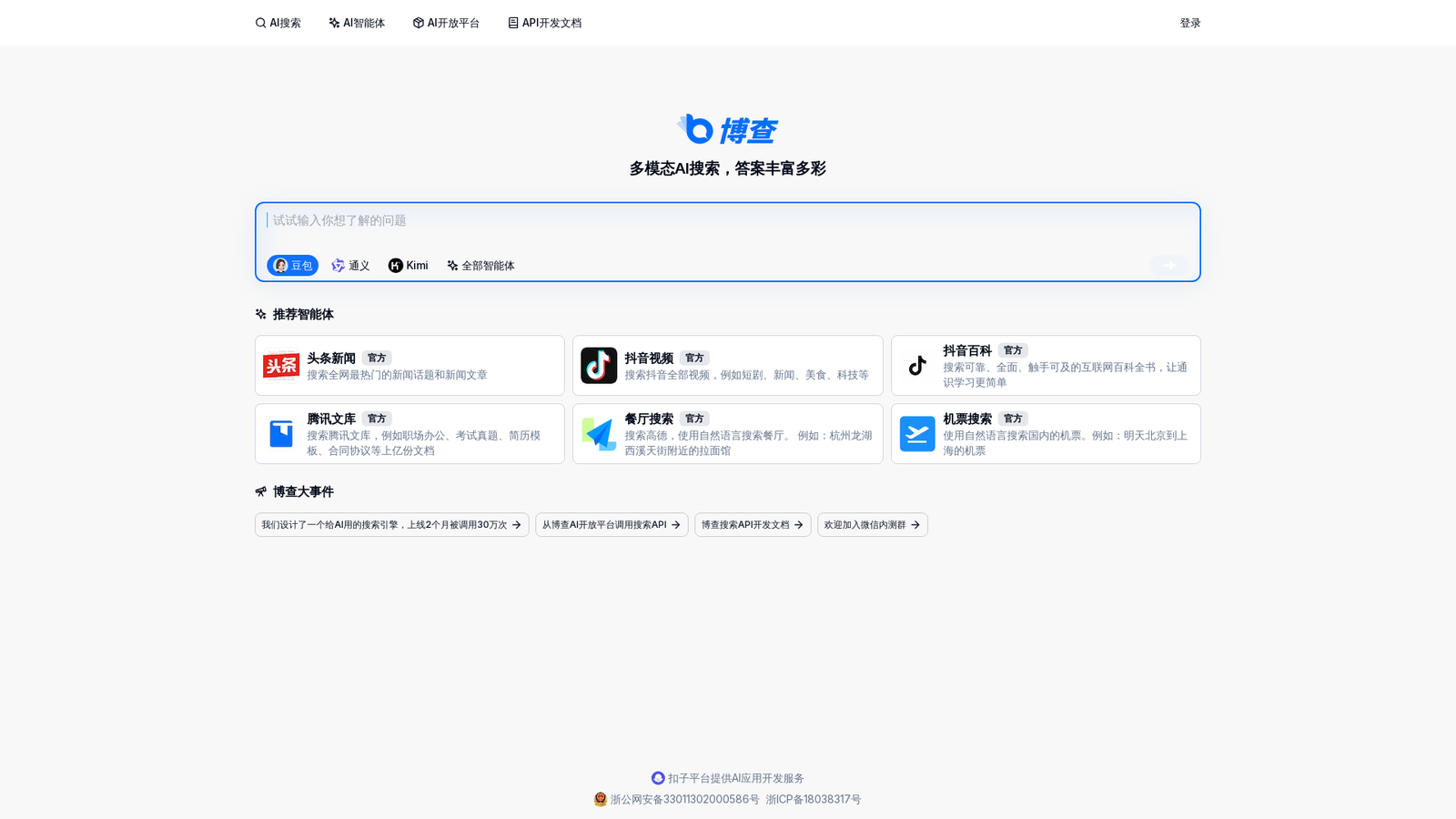Click the sparkle icon beside 全部智能体
Viewport: 1456px width, 819px height.
click(x=452, y=266)
